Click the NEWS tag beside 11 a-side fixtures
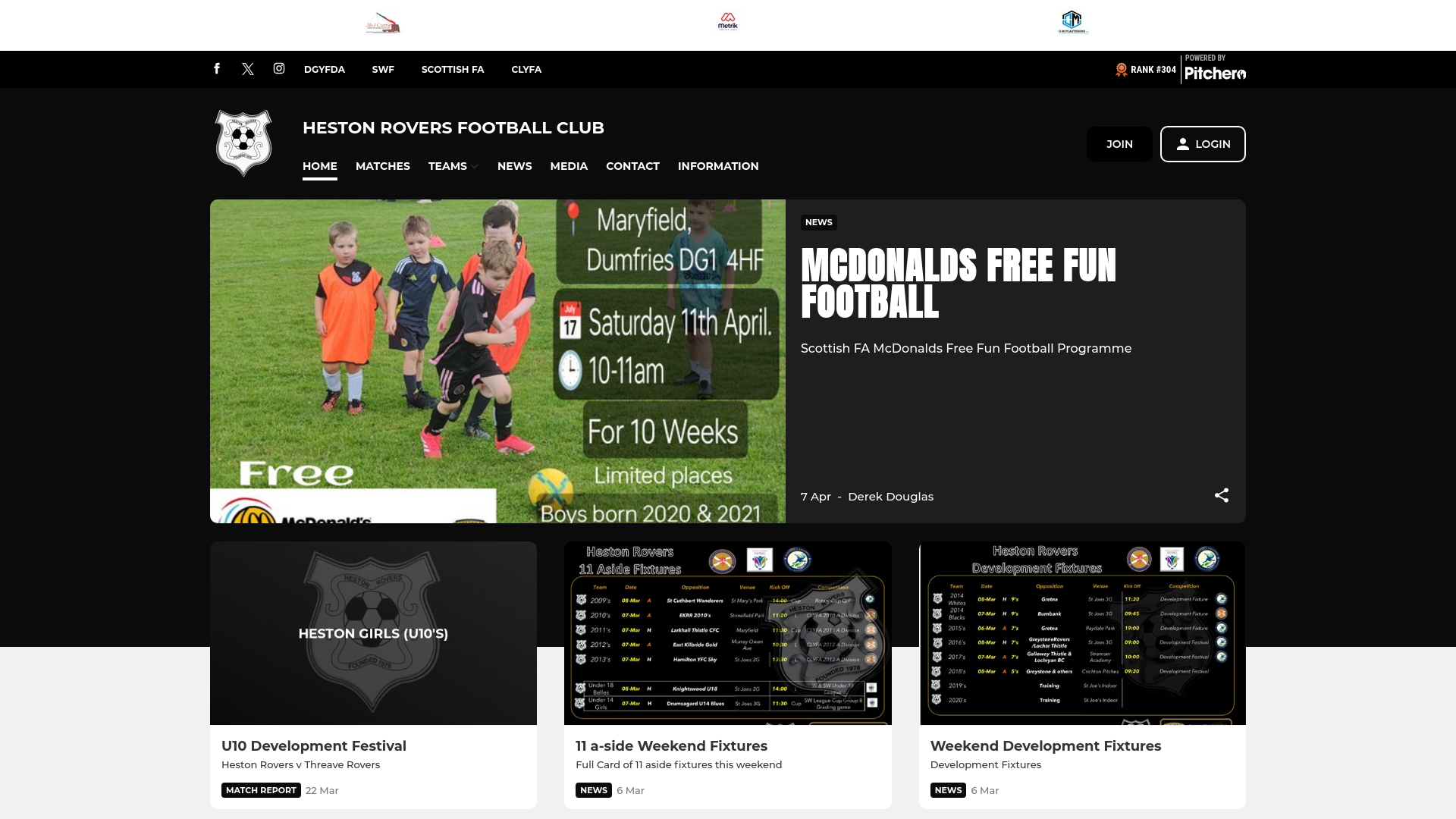The image size is (1456, 819). point(594,790)
